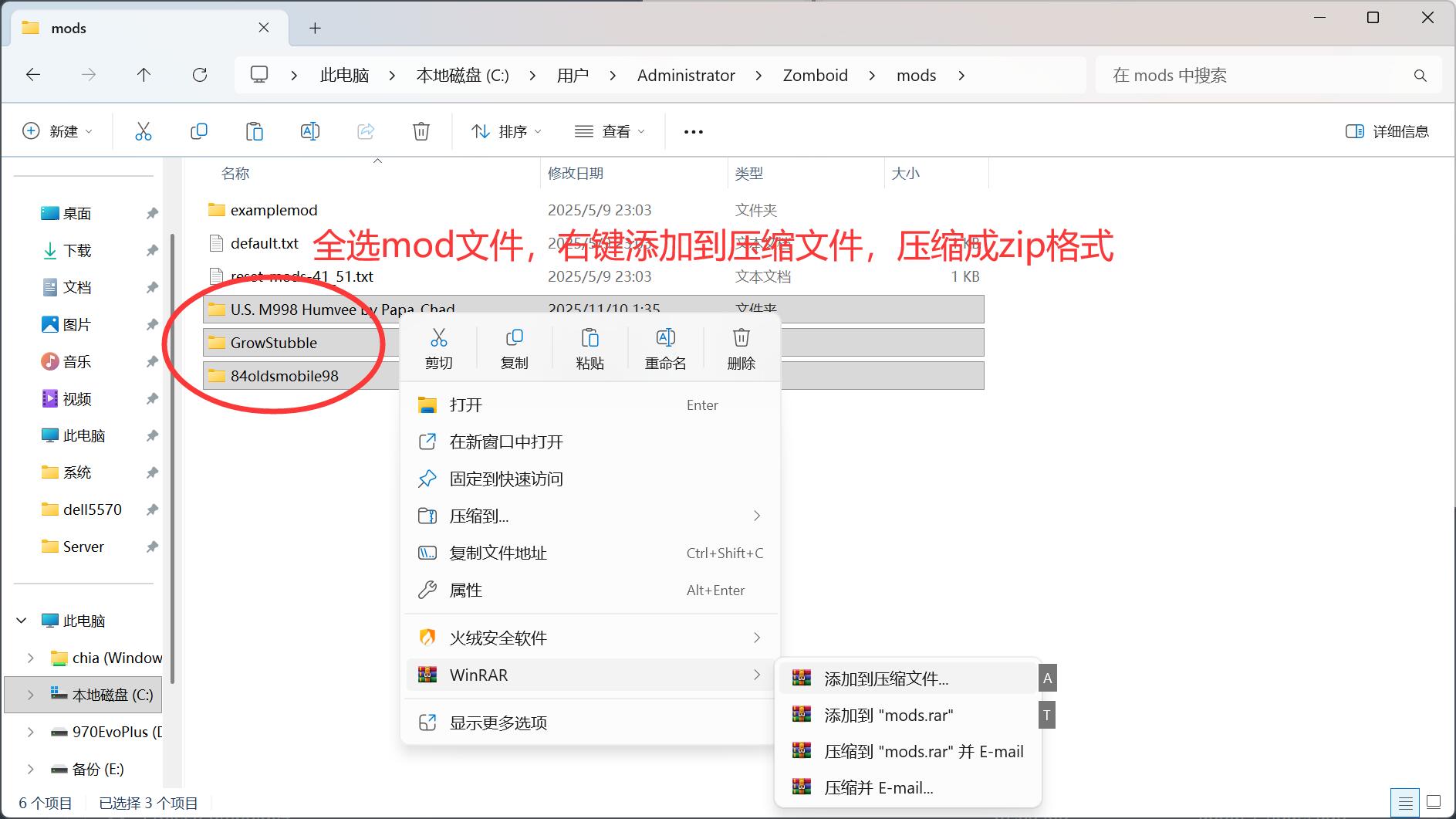Click the Rename toolbar icon
This screenshot has width=1456, height=819.
click(x=309, y=130)
